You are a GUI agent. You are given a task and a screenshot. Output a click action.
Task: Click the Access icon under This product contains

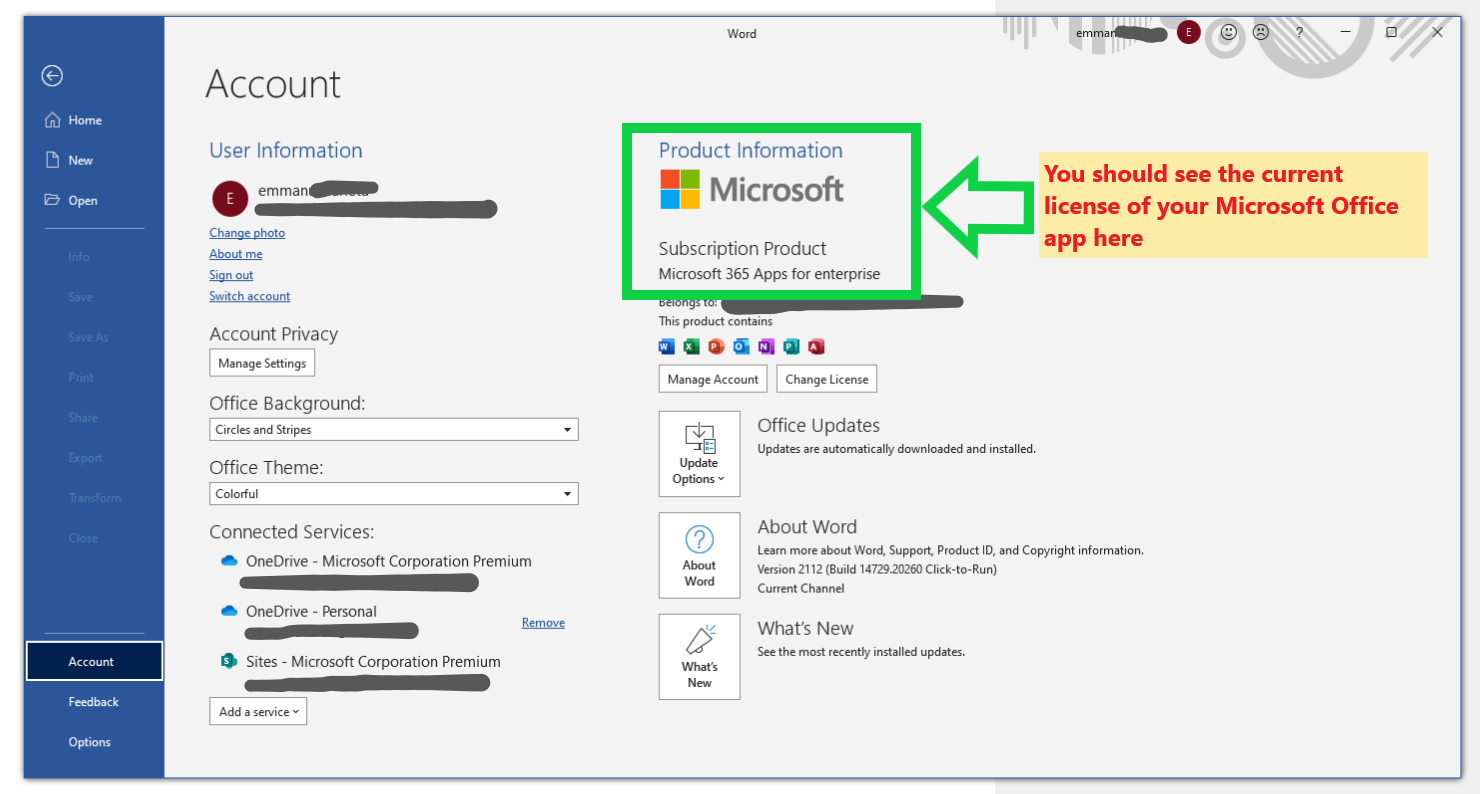[x=816, y=347]
